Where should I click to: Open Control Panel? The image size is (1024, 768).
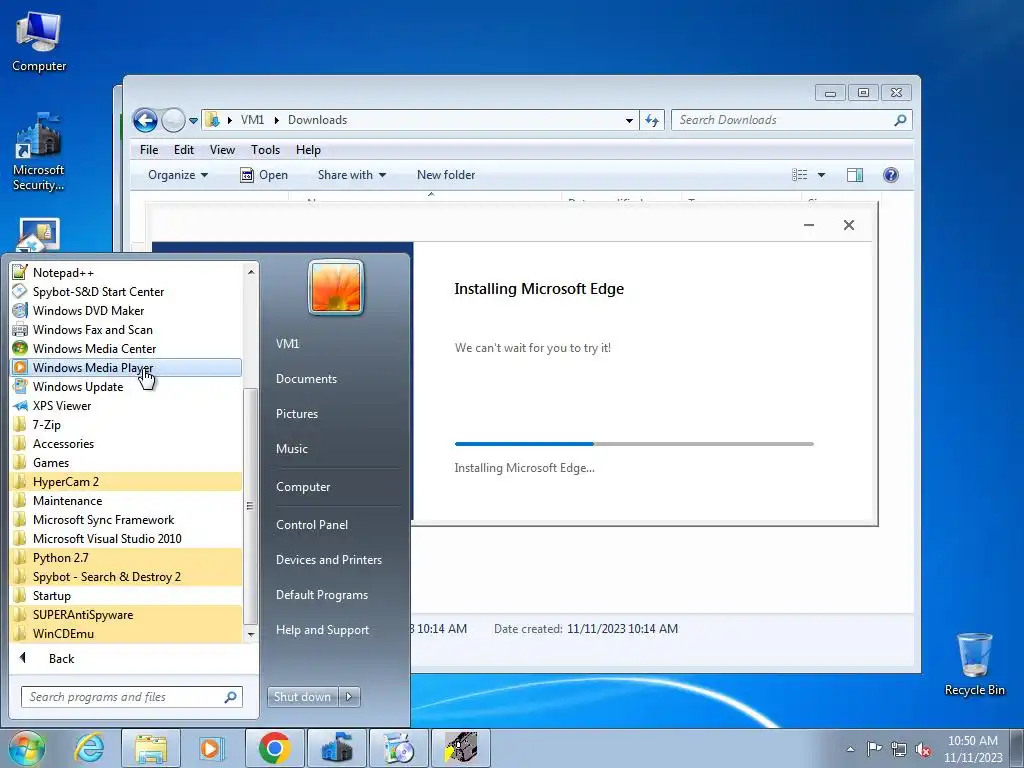tap(312, 524)
